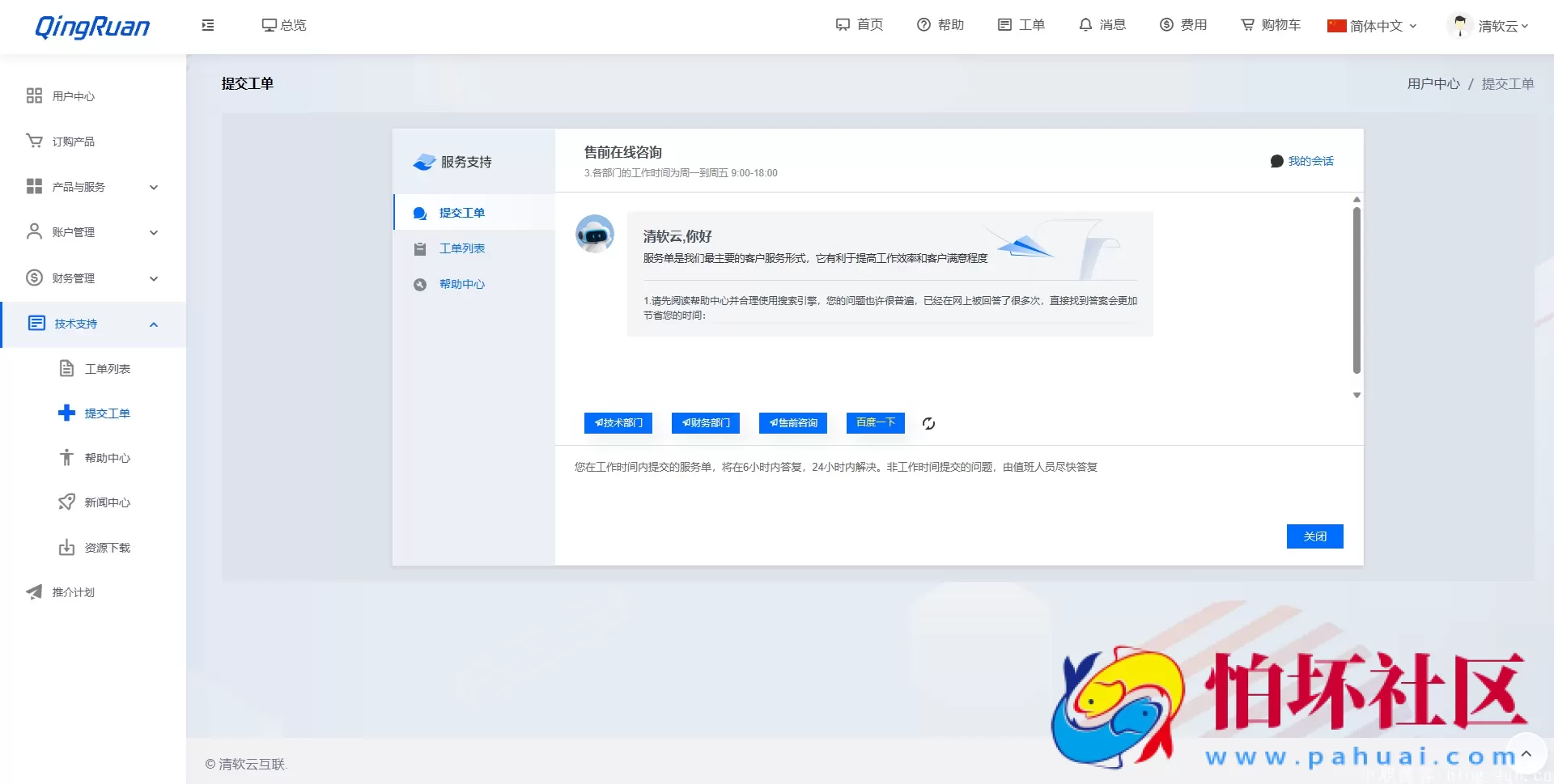The image size is (1554, 784).
Task: Refresh chat with the reload icon
Action: [x=928, y=423]
